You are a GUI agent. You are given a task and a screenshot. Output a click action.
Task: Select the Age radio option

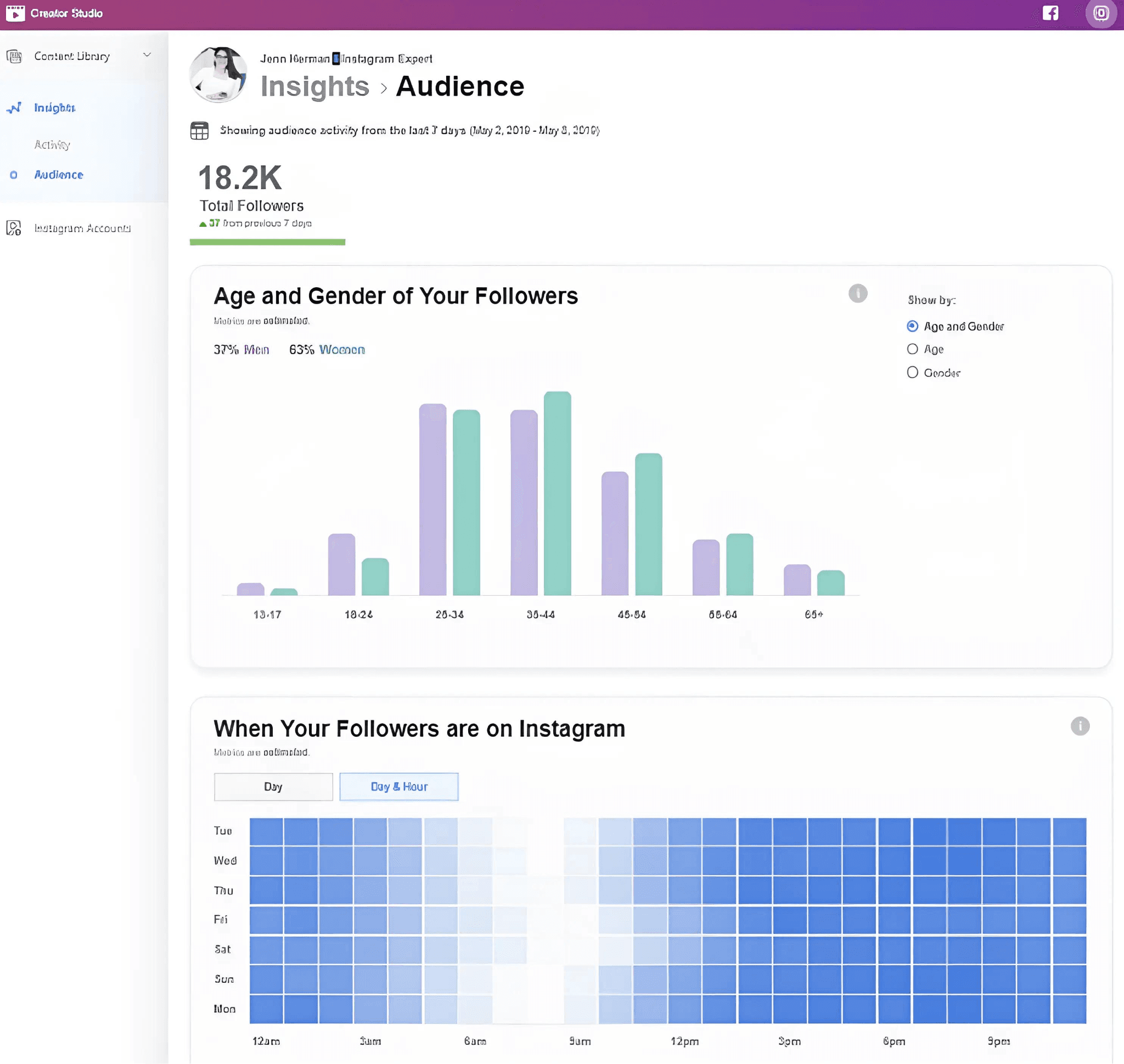click(912, 349)
